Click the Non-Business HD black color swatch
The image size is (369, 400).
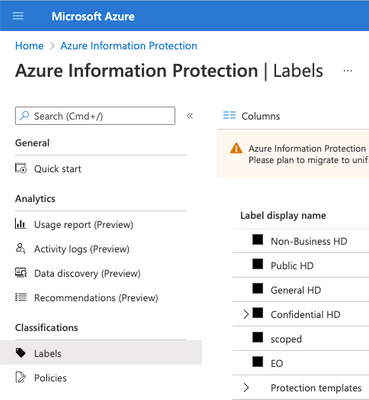click(x=258, y=240)
